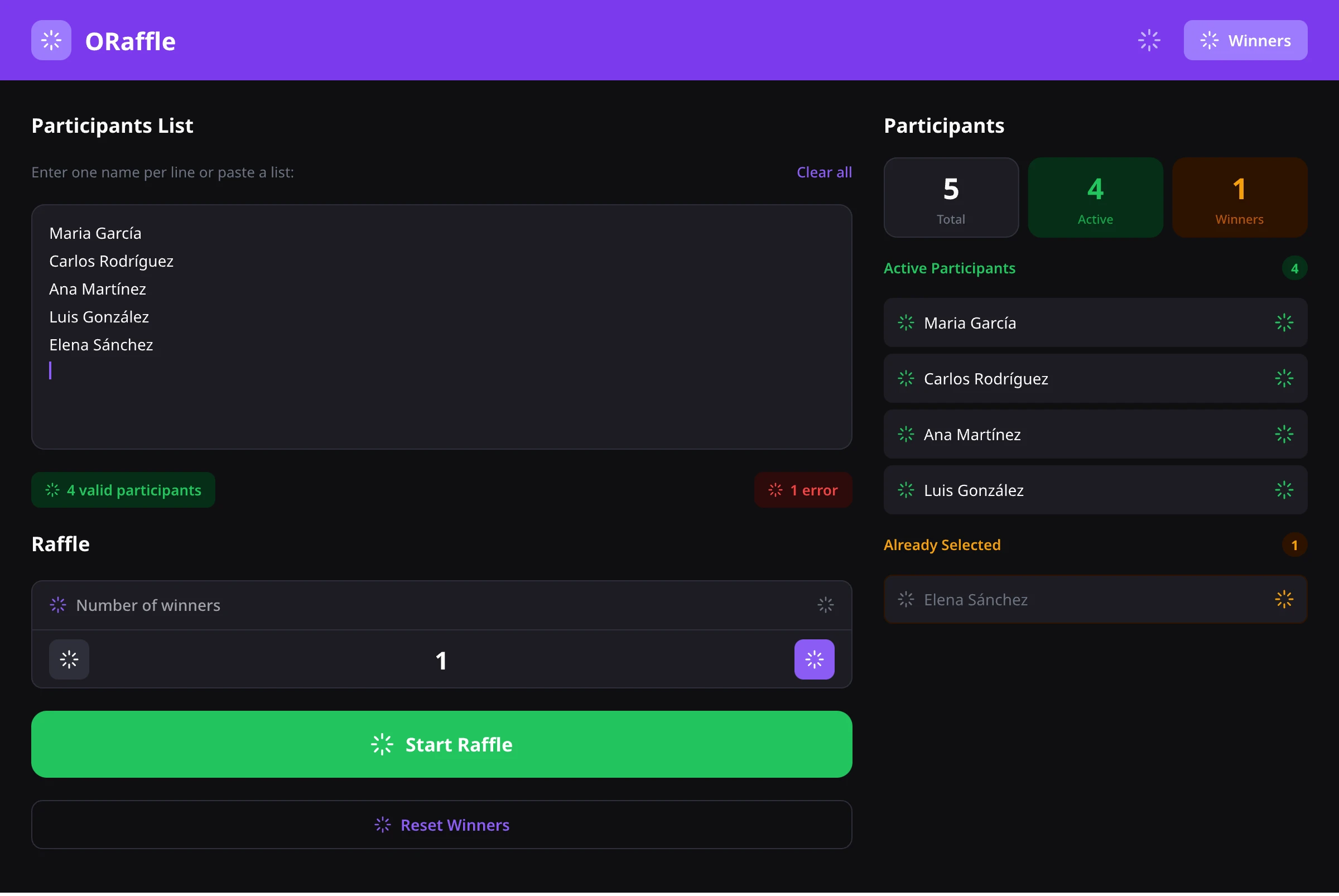The height and width of the screenshot is (896, 1339).
Task: Increase the number of winners
Action: pos(814,659)
